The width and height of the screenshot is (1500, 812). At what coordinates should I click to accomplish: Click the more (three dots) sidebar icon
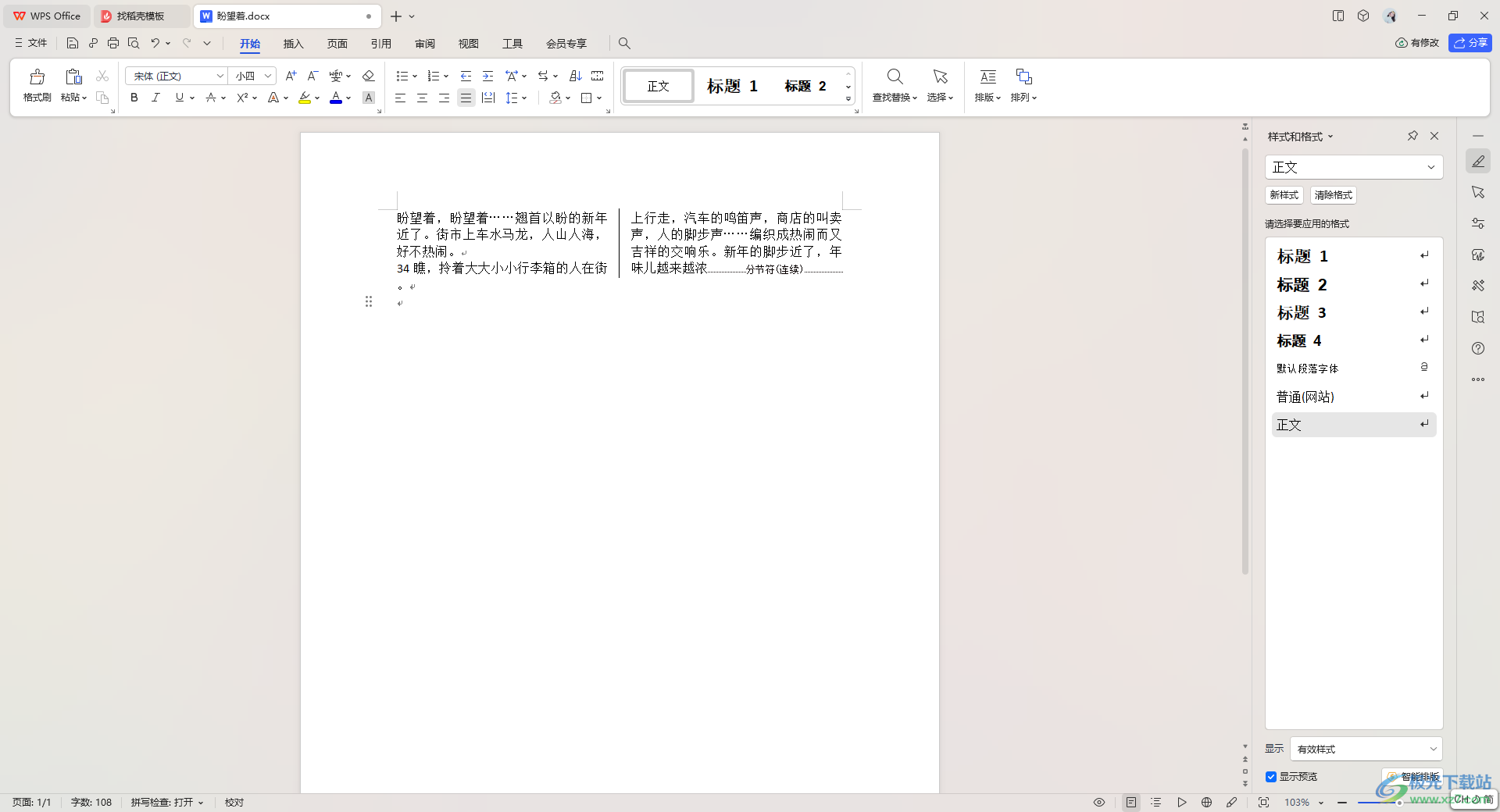tap(1478, 379)
